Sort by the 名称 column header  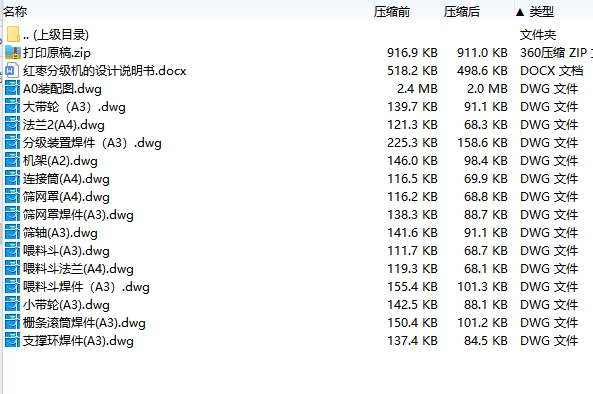[x=15, y=12]
